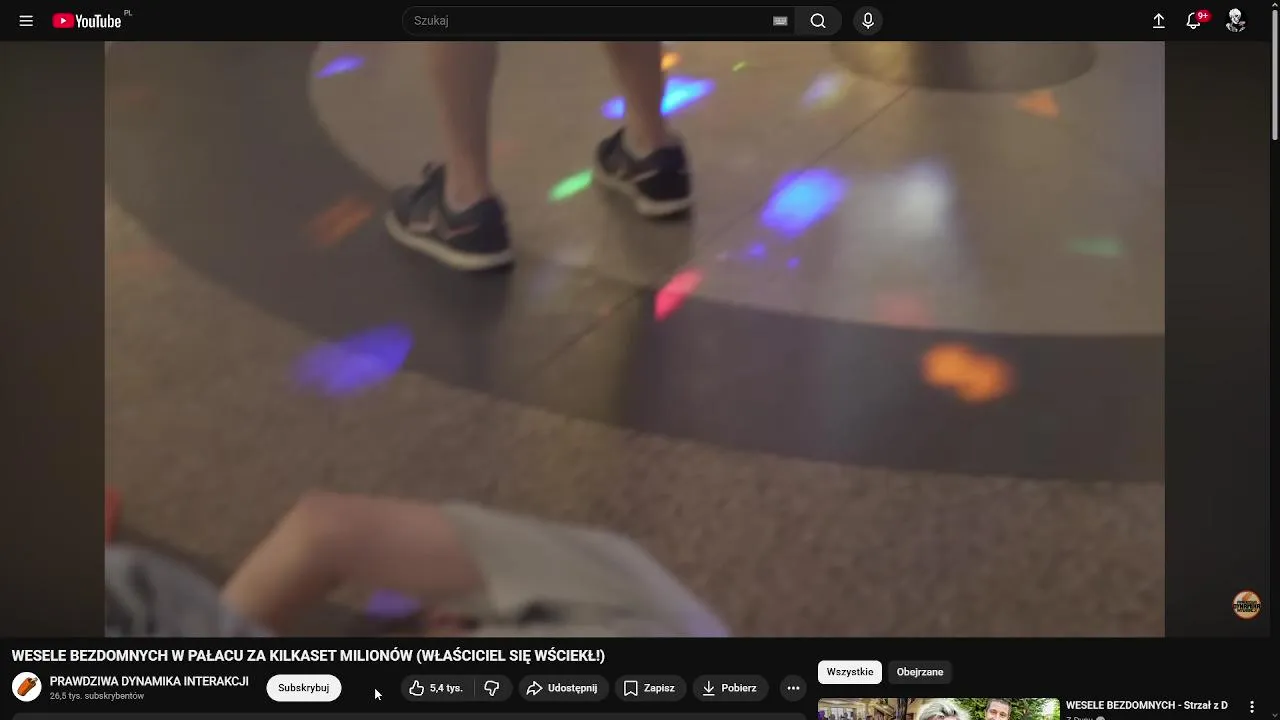
Task: Open PRAWDZIWA DYNAMIKA INTERAKCJI channel name
Action: click(149, 682)
